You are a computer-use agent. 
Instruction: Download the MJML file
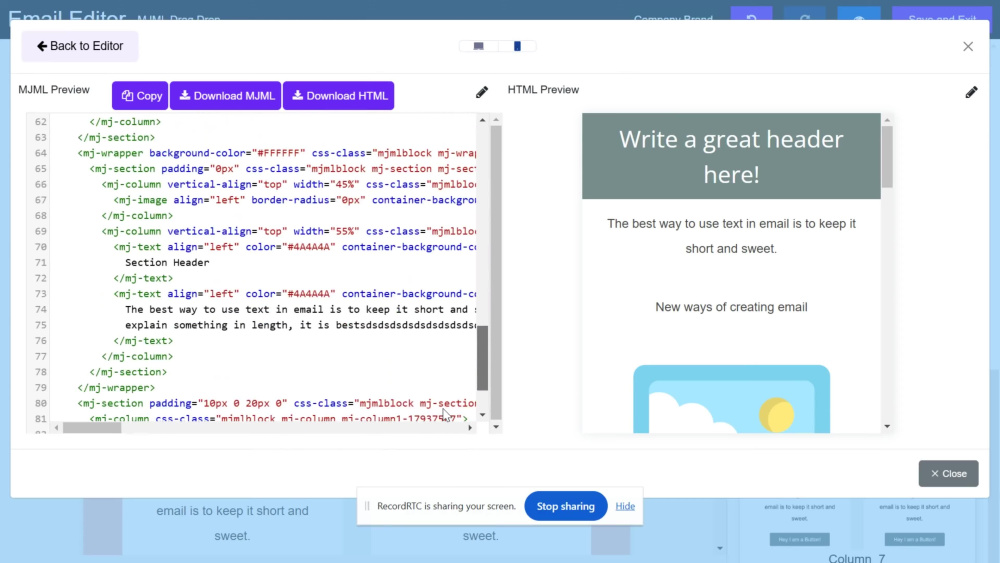click(225, 96)
